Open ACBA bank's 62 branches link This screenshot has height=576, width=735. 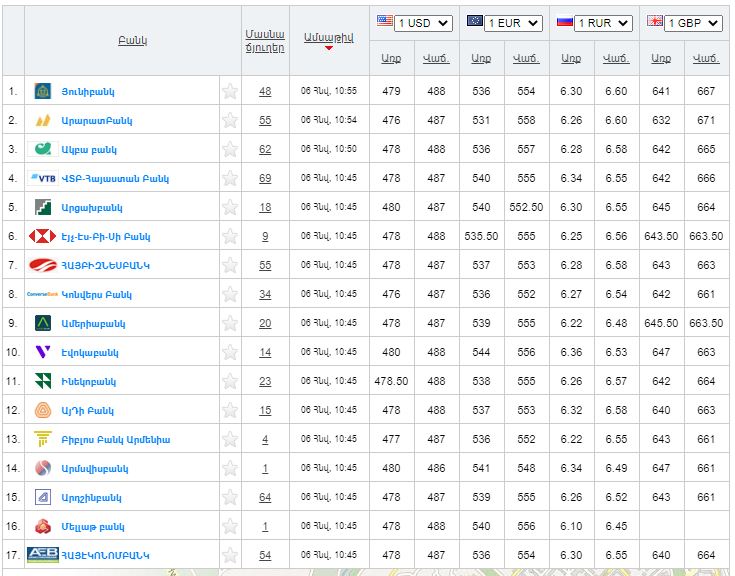point(265,150)
